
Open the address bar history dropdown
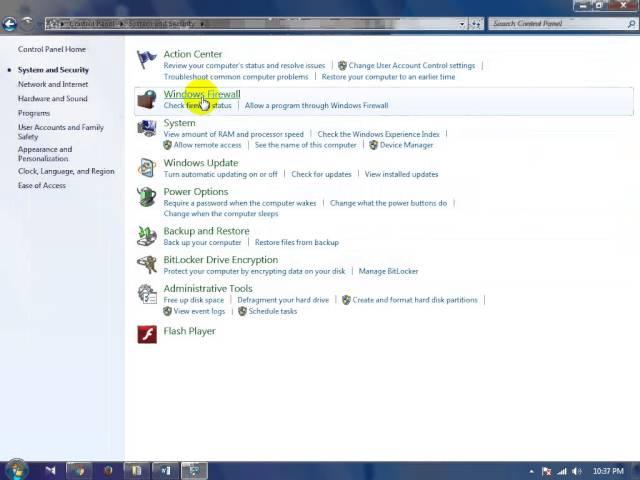(462, 24)
